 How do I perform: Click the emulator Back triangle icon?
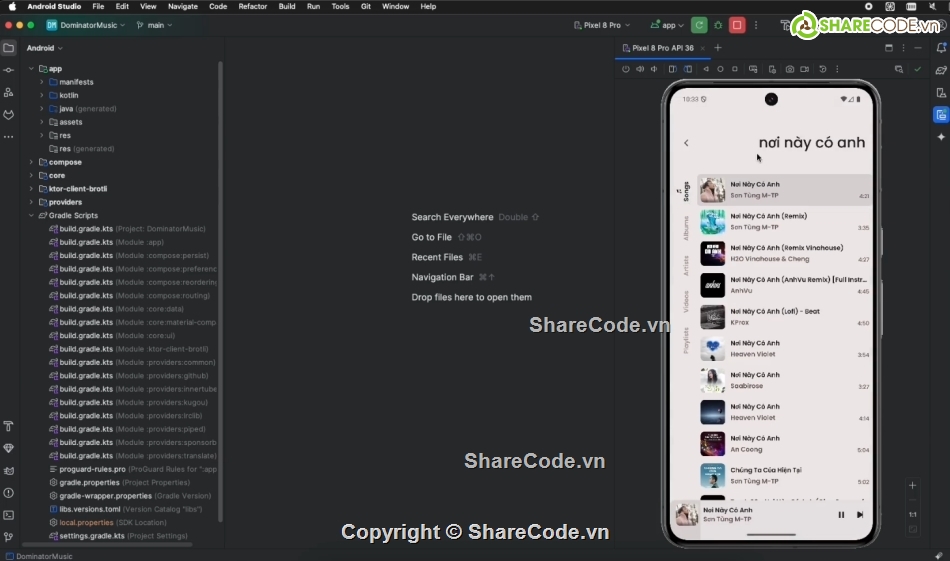[706, 69]
